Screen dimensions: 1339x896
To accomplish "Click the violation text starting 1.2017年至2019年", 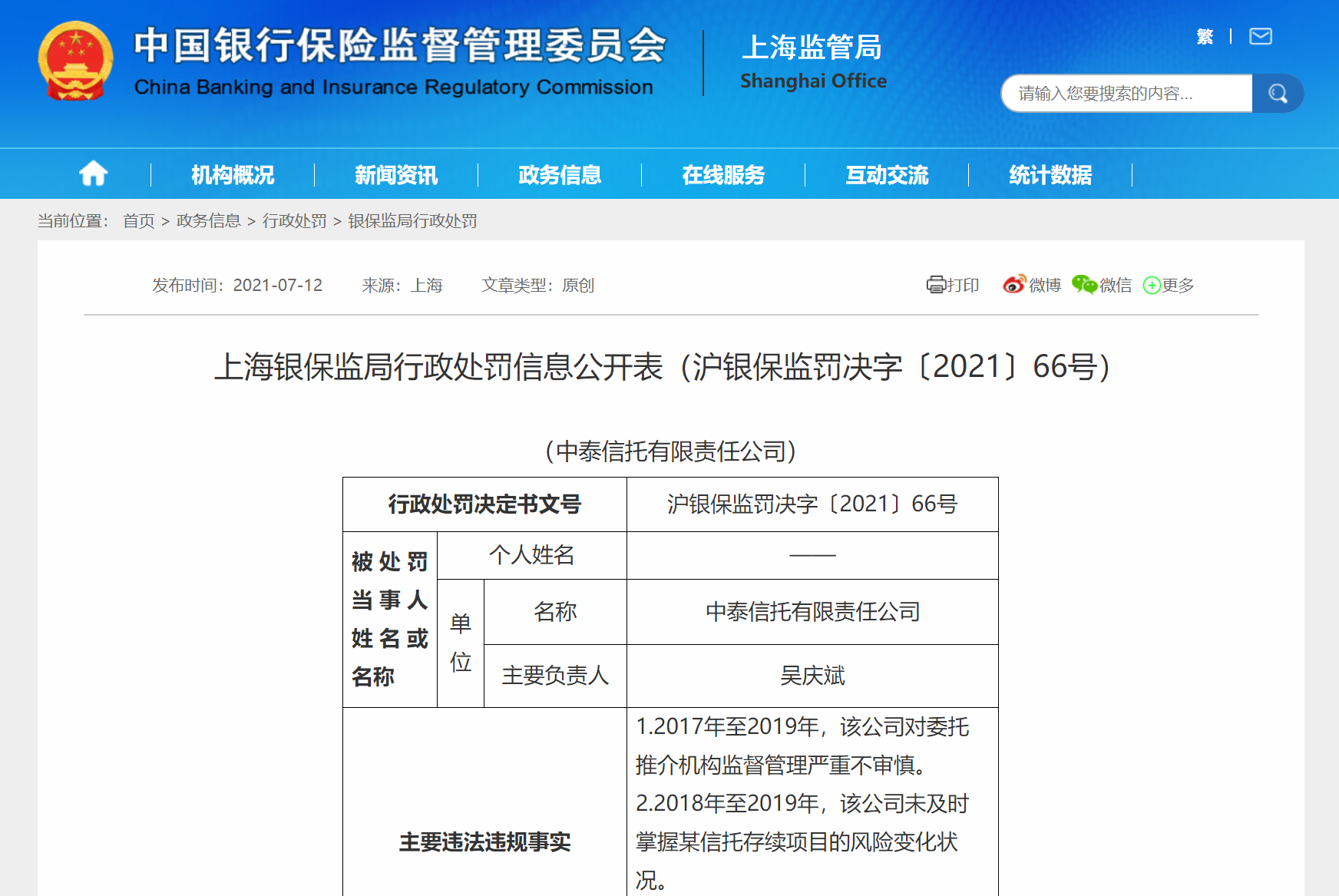I will coord(802,746).
